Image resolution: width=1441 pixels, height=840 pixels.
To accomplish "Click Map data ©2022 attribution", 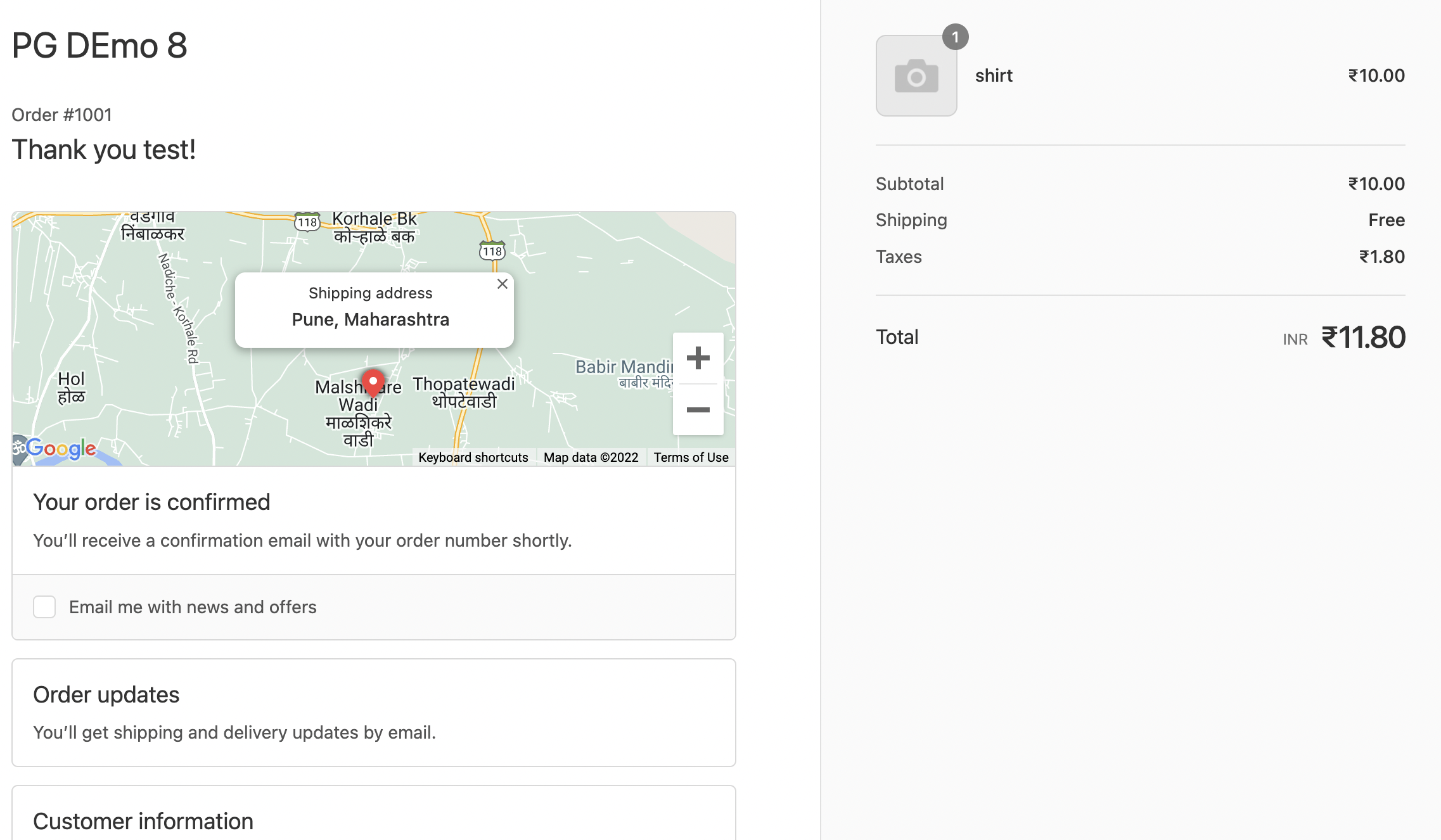I will click(x=591, y=457).
